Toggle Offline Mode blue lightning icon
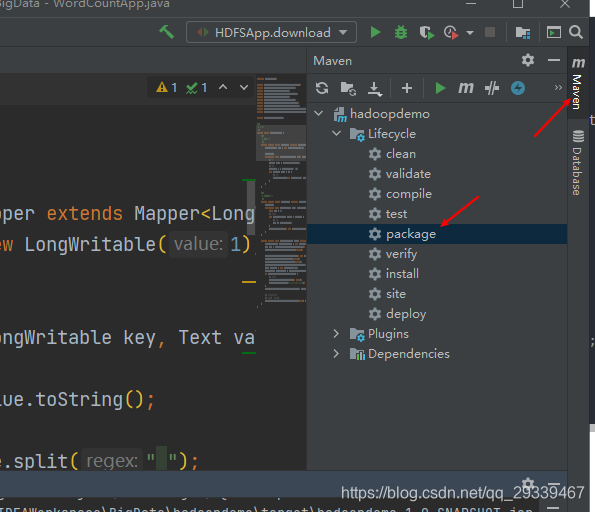 click(518, 88)
